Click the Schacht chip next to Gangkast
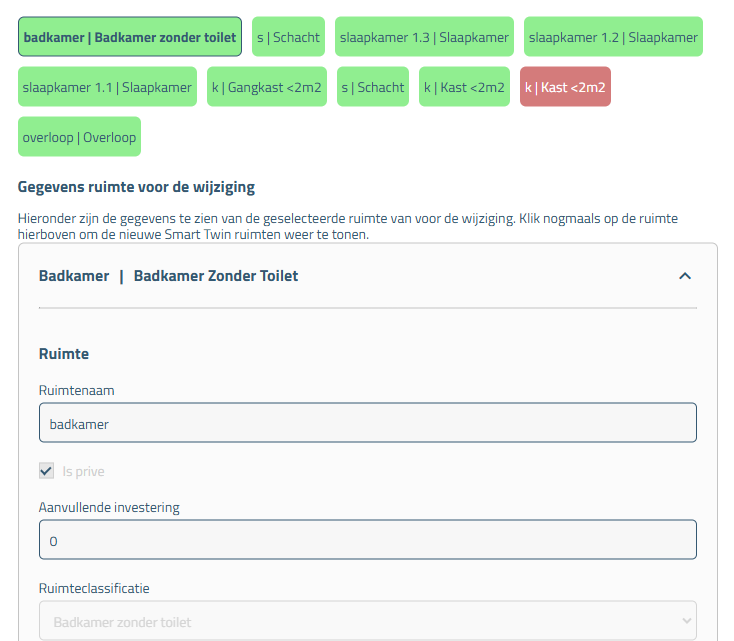Viewport: 734px width, 641px height. (373, 87)
